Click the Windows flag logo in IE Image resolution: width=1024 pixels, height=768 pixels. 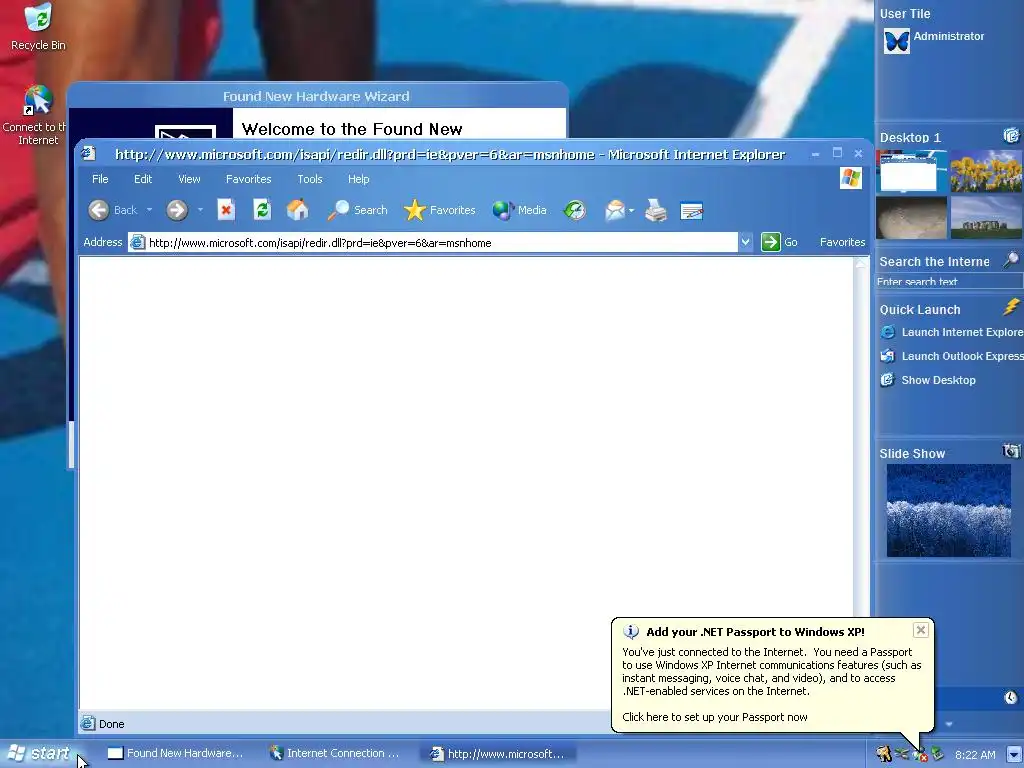[x=850, y=178]
